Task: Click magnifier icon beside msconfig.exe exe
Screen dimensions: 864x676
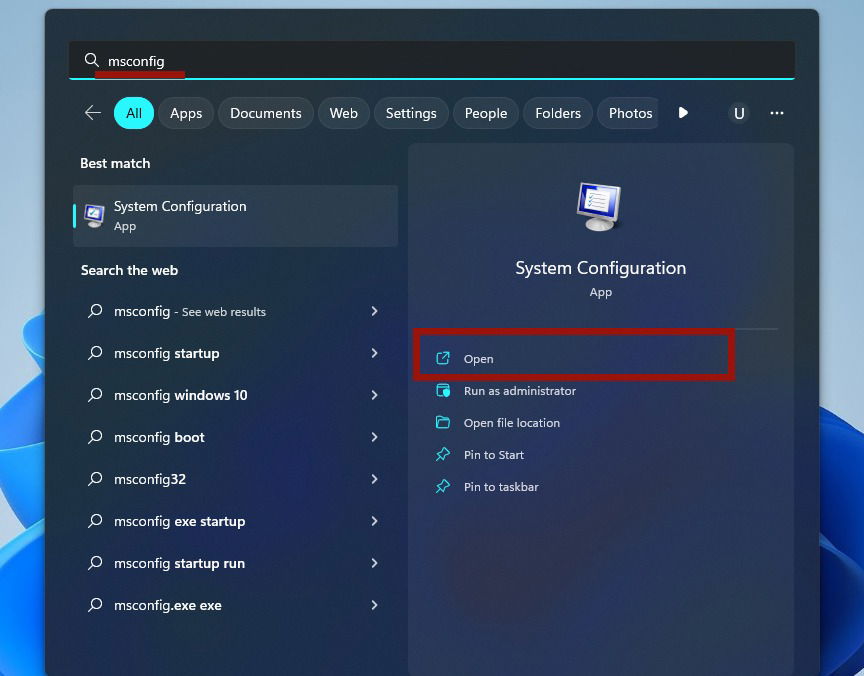Action: (95, 605)
